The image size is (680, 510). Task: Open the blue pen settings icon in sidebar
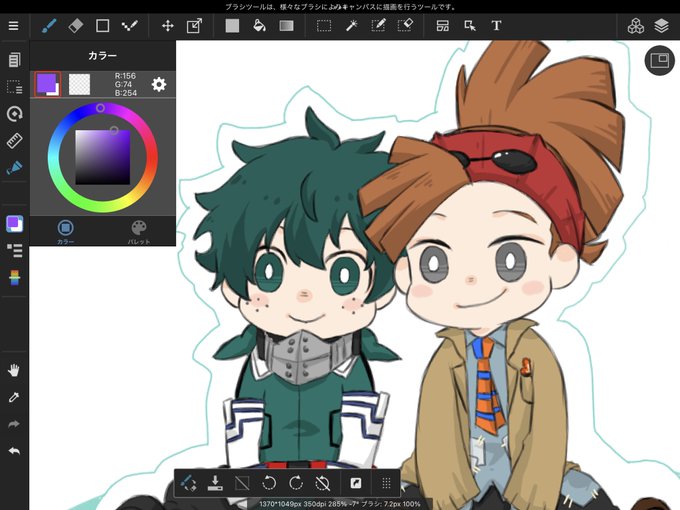point(14,167)
